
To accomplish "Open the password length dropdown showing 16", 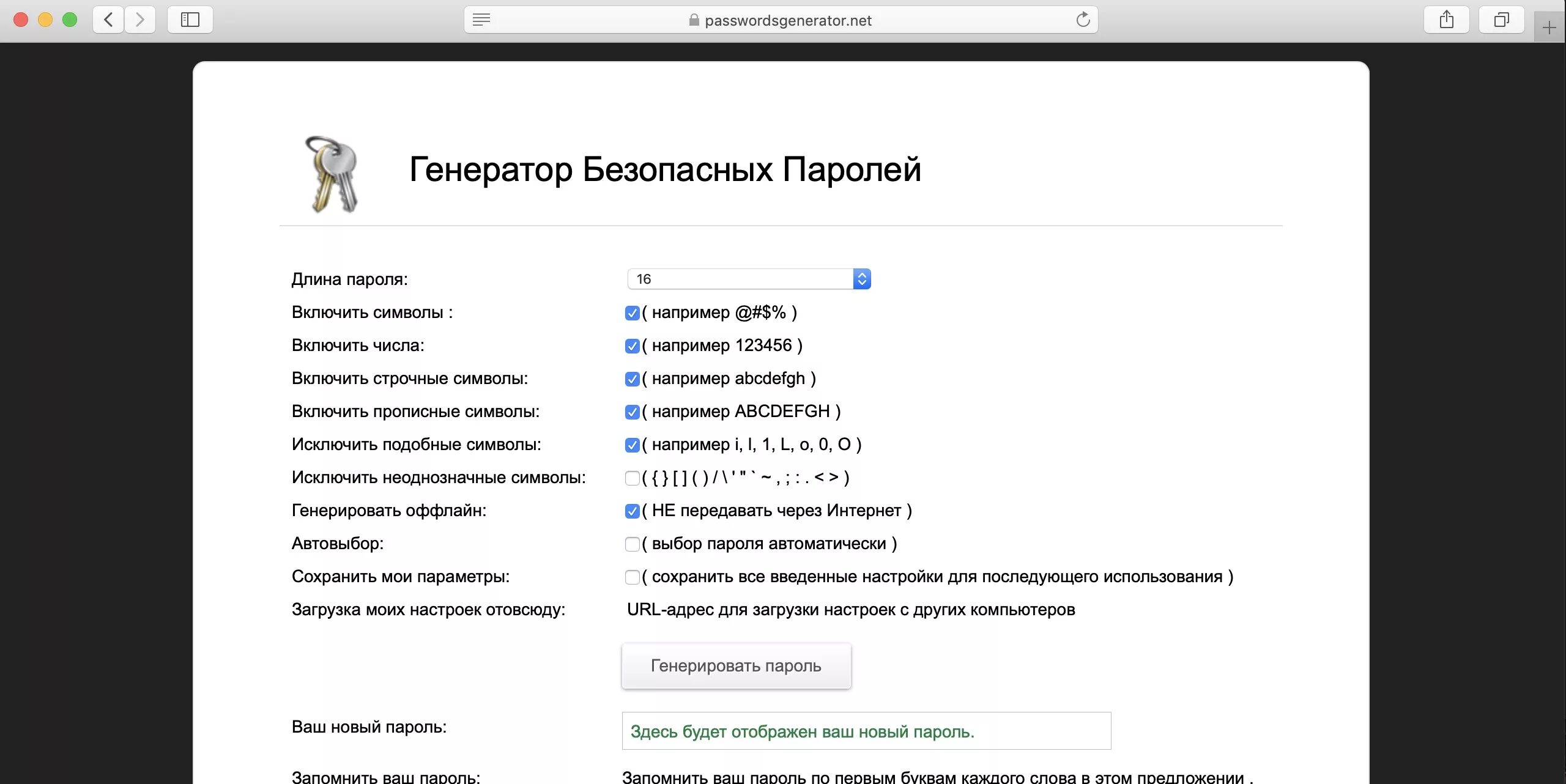I will coord(749,279).
